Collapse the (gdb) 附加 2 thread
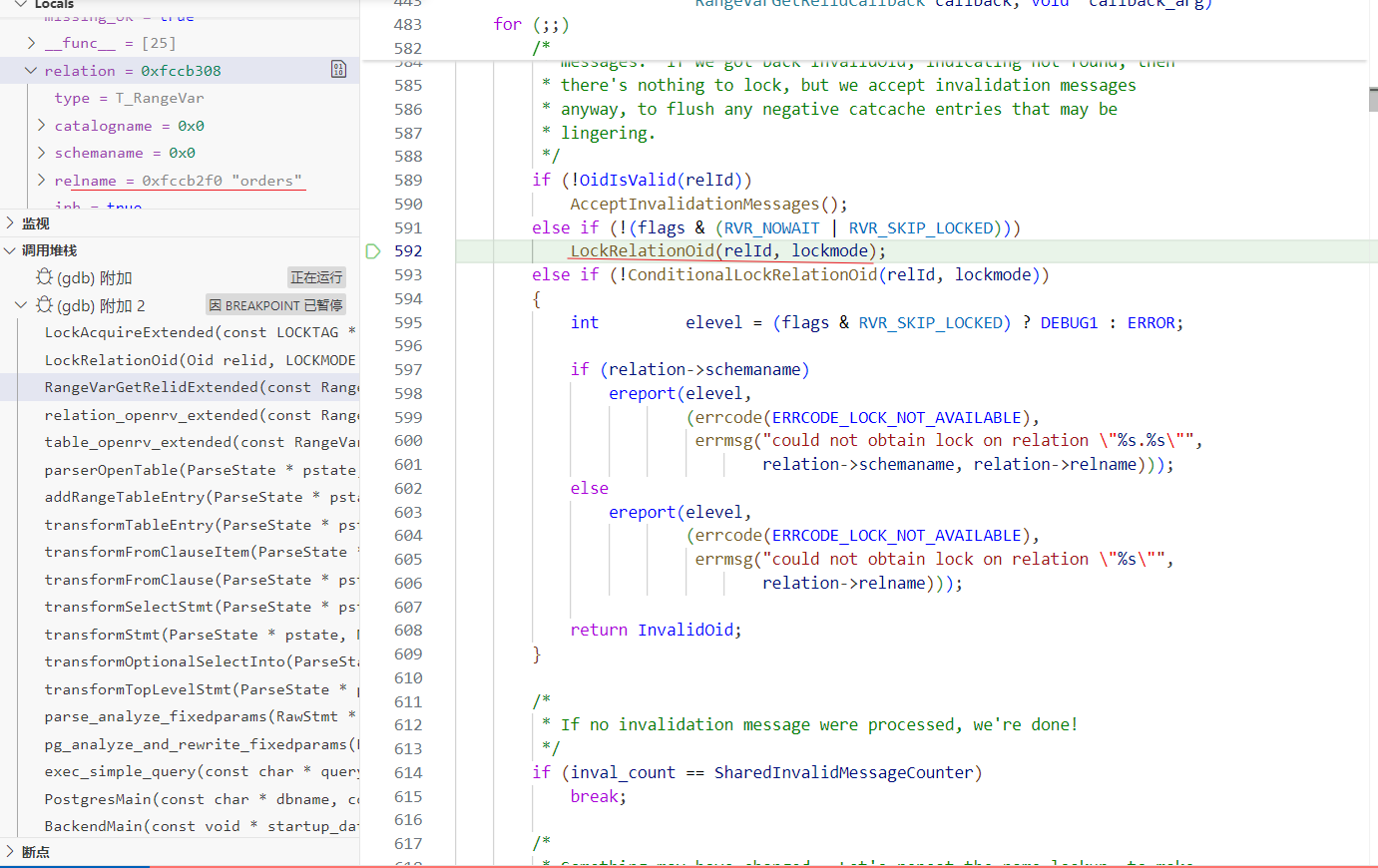The width and height of the screenshot is (1378, 868). 21,305
